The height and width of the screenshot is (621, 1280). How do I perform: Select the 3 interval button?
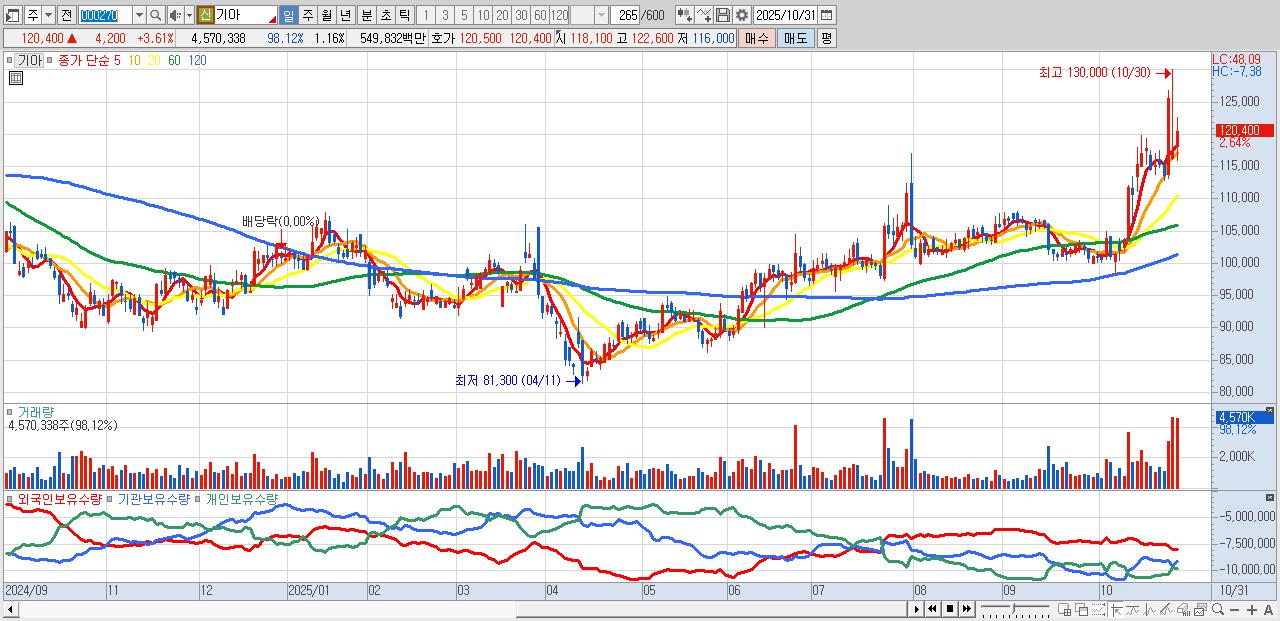[x=445, y=15]
